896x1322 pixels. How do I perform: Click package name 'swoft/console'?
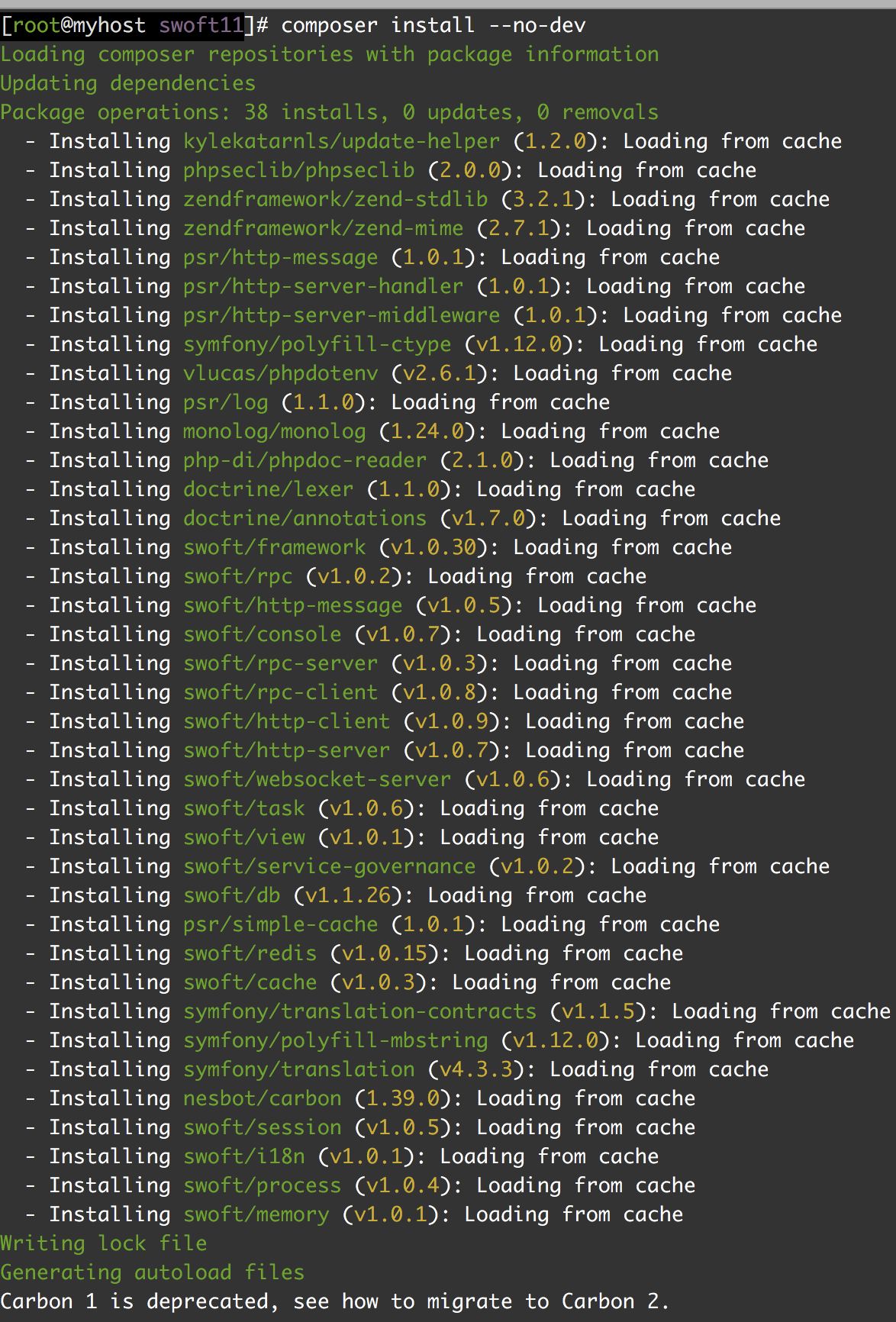click(263, 635)
